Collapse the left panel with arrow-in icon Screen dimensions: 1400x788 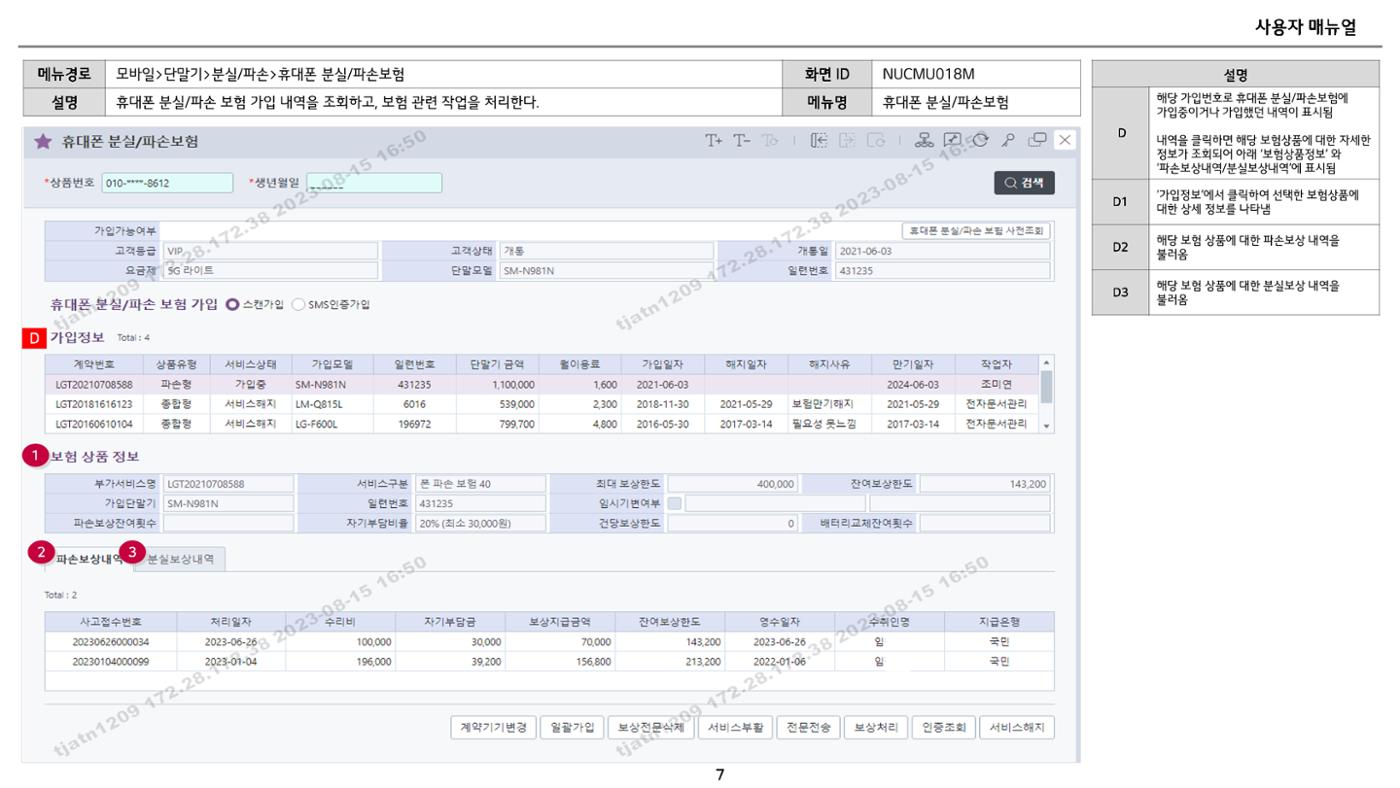819,141
